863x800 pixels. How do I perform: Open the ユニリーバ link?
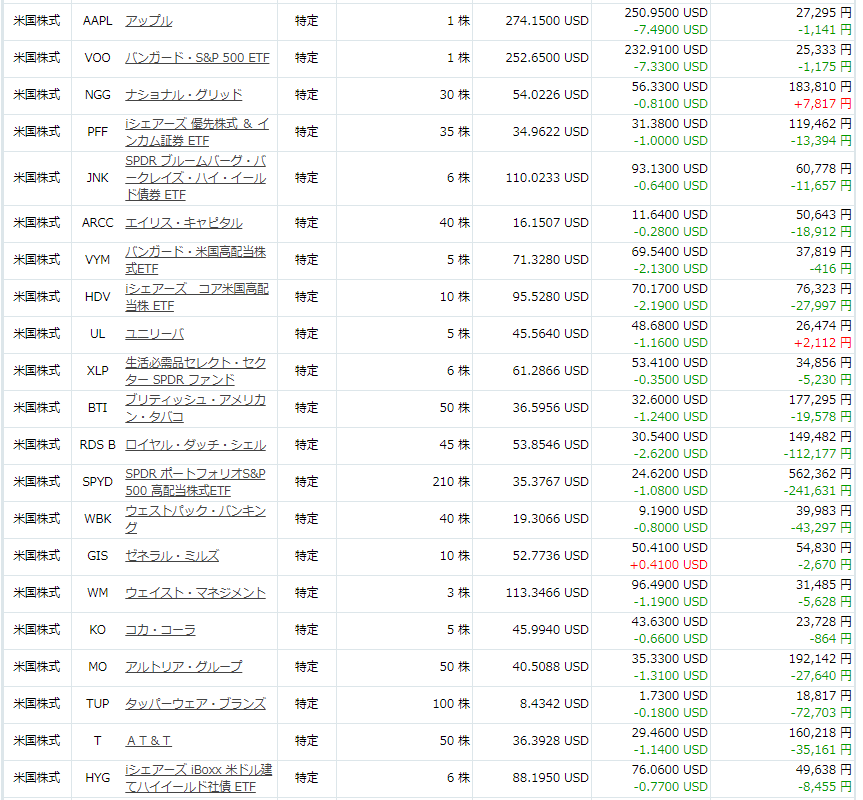coord(155,334)
